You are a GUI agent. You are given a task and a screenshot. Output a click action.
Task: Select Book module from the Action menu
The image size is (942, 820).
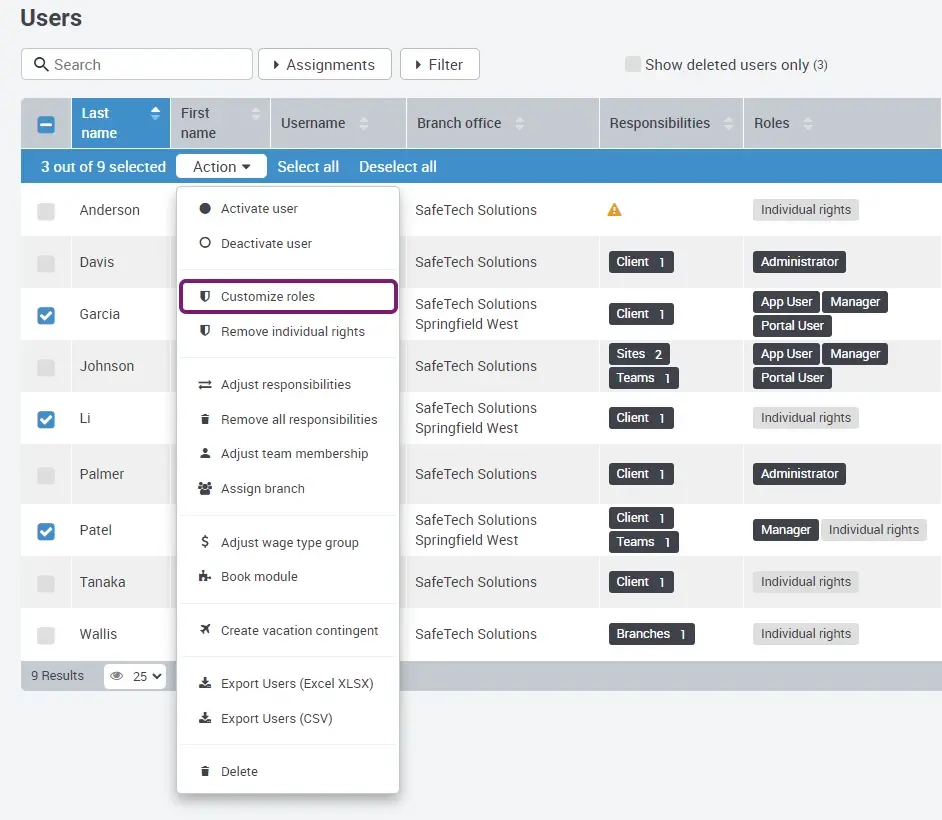pos(258,576)
